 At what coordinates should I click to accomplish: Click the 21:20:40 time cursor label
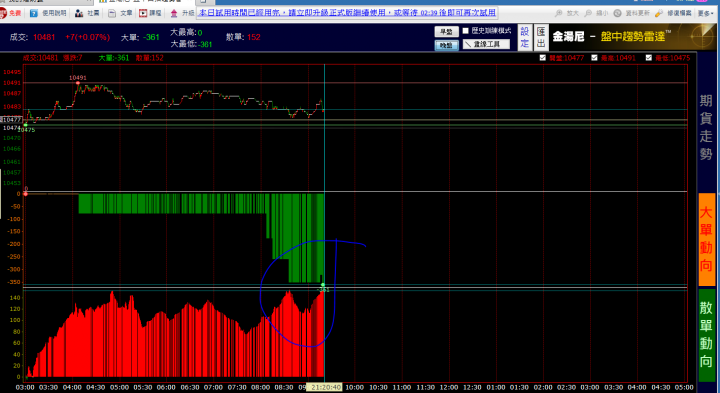(x=325, y=387)
